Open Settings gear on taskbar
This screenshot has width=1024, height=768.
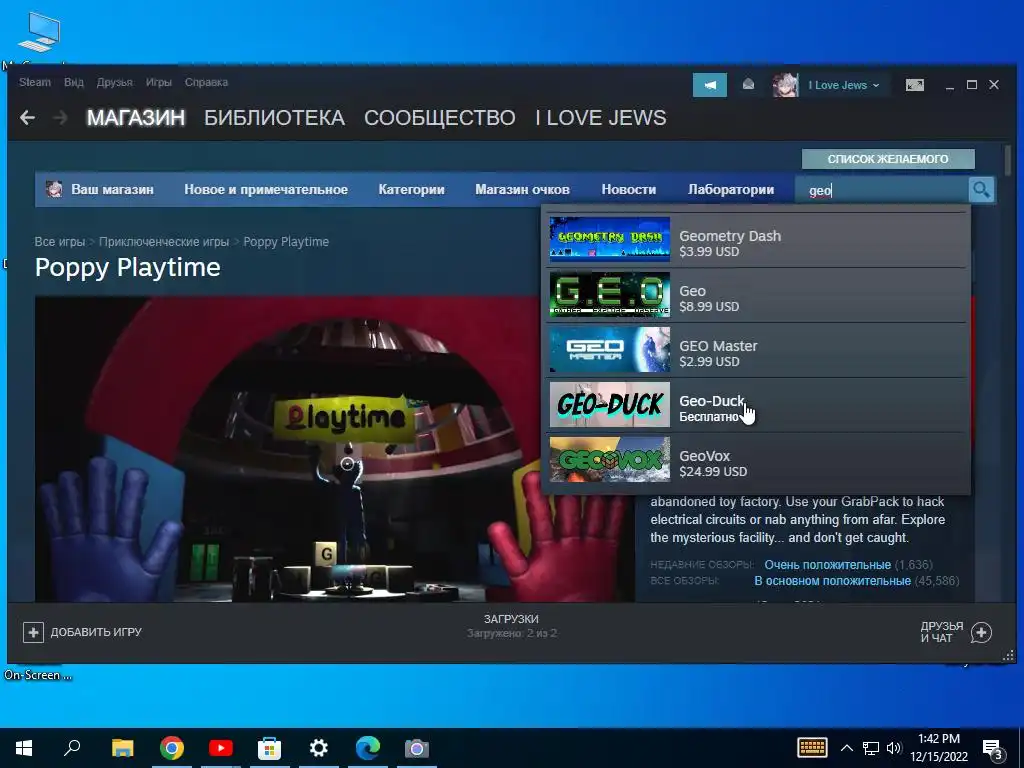point(319,748)
